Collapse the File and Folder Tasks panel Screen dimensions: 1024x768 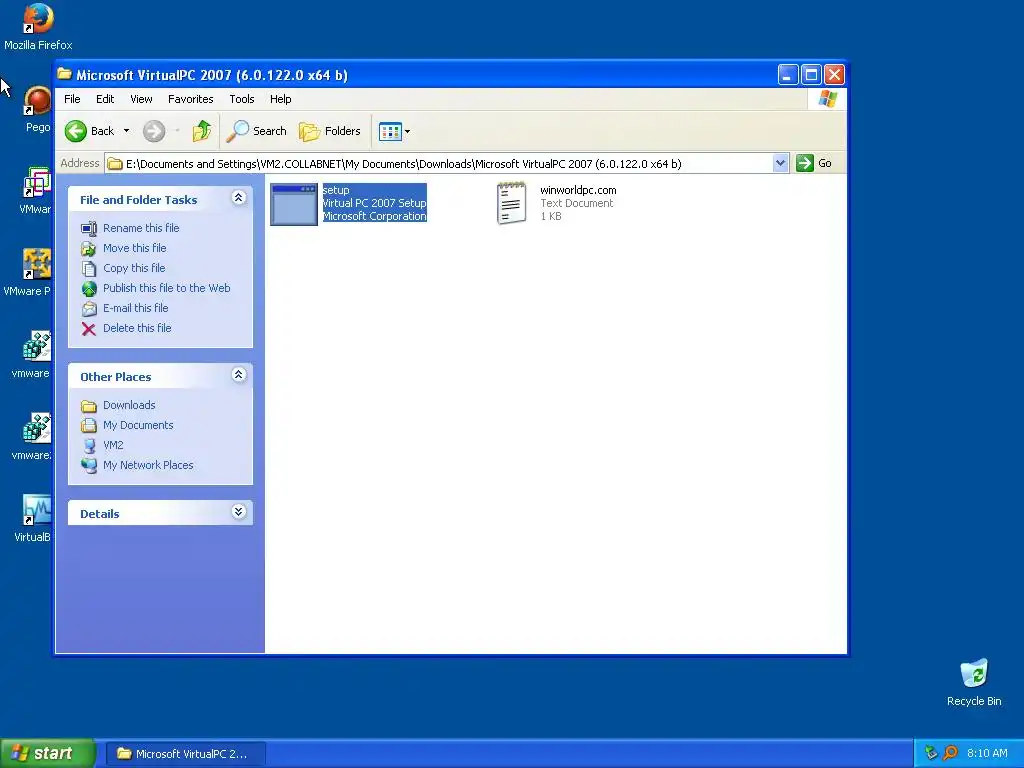(238, 198)
